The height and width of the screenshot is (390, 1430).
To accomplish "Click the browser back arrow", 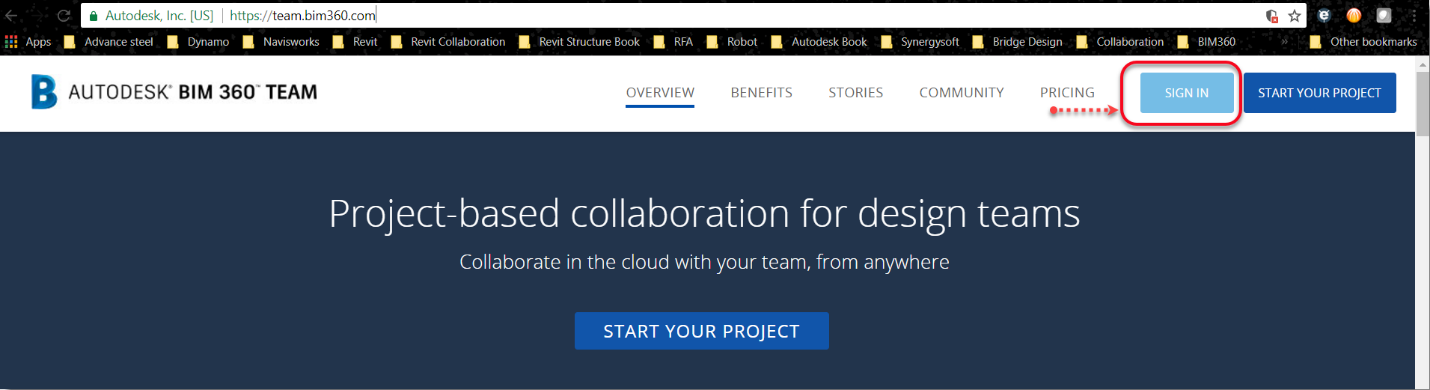I will pyautogui.click(x=11, y=16).
